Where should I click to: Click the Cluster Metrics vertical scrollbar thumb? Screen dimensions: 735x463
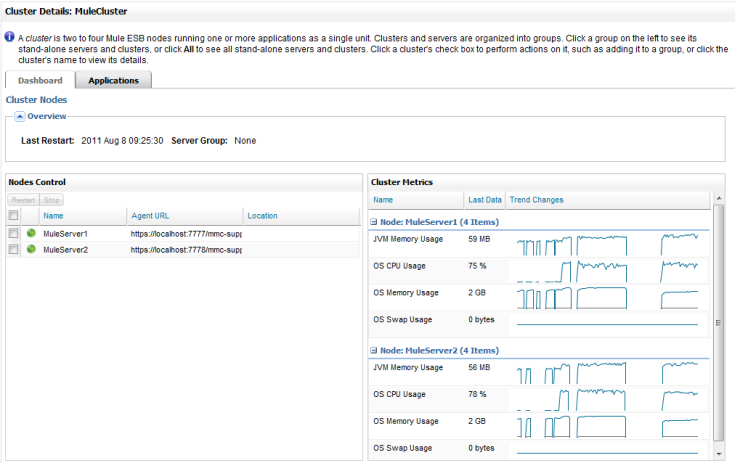pos(719,322)
